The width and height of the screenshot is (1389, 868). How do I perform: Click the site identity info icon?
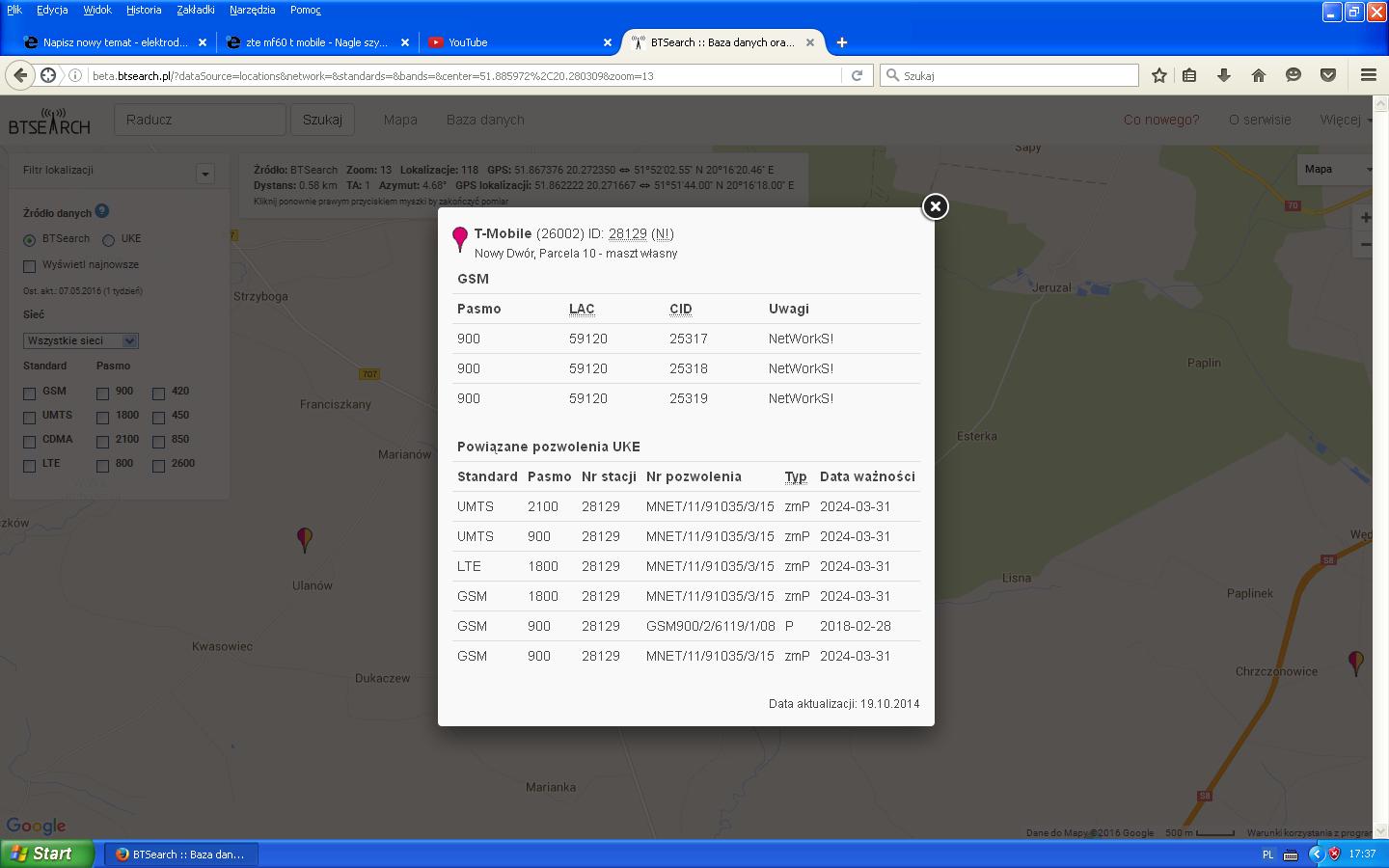[75, 75]
